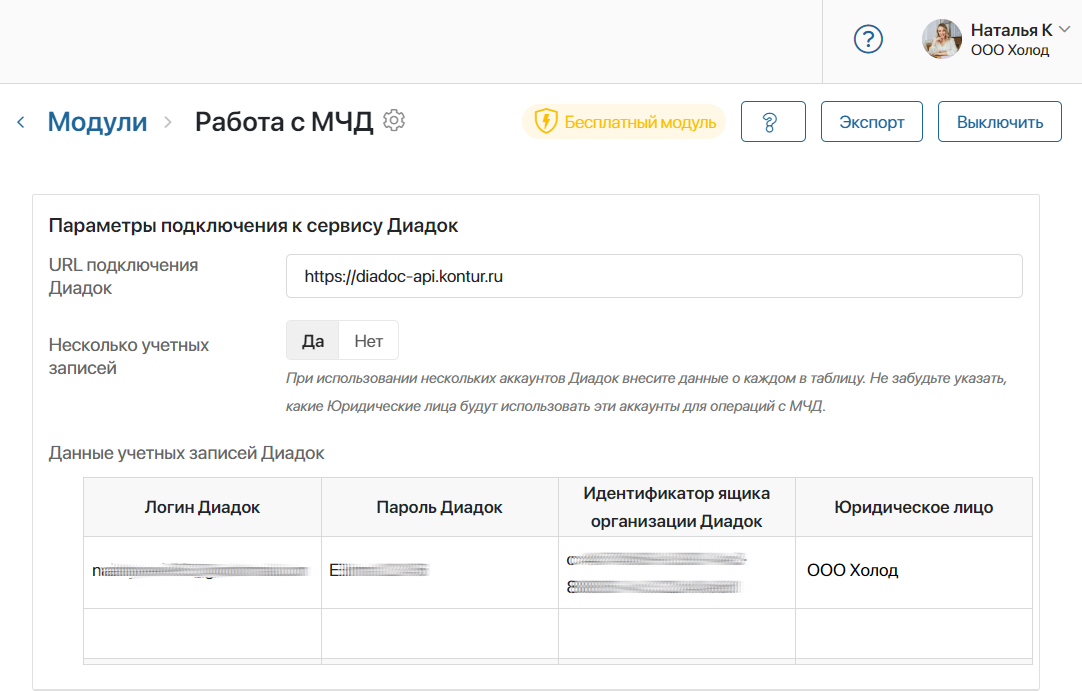The height and width of the screenshot is (691, 1082).
Task: Focus the URL подключения Диадок field
Action: [653, 276]
